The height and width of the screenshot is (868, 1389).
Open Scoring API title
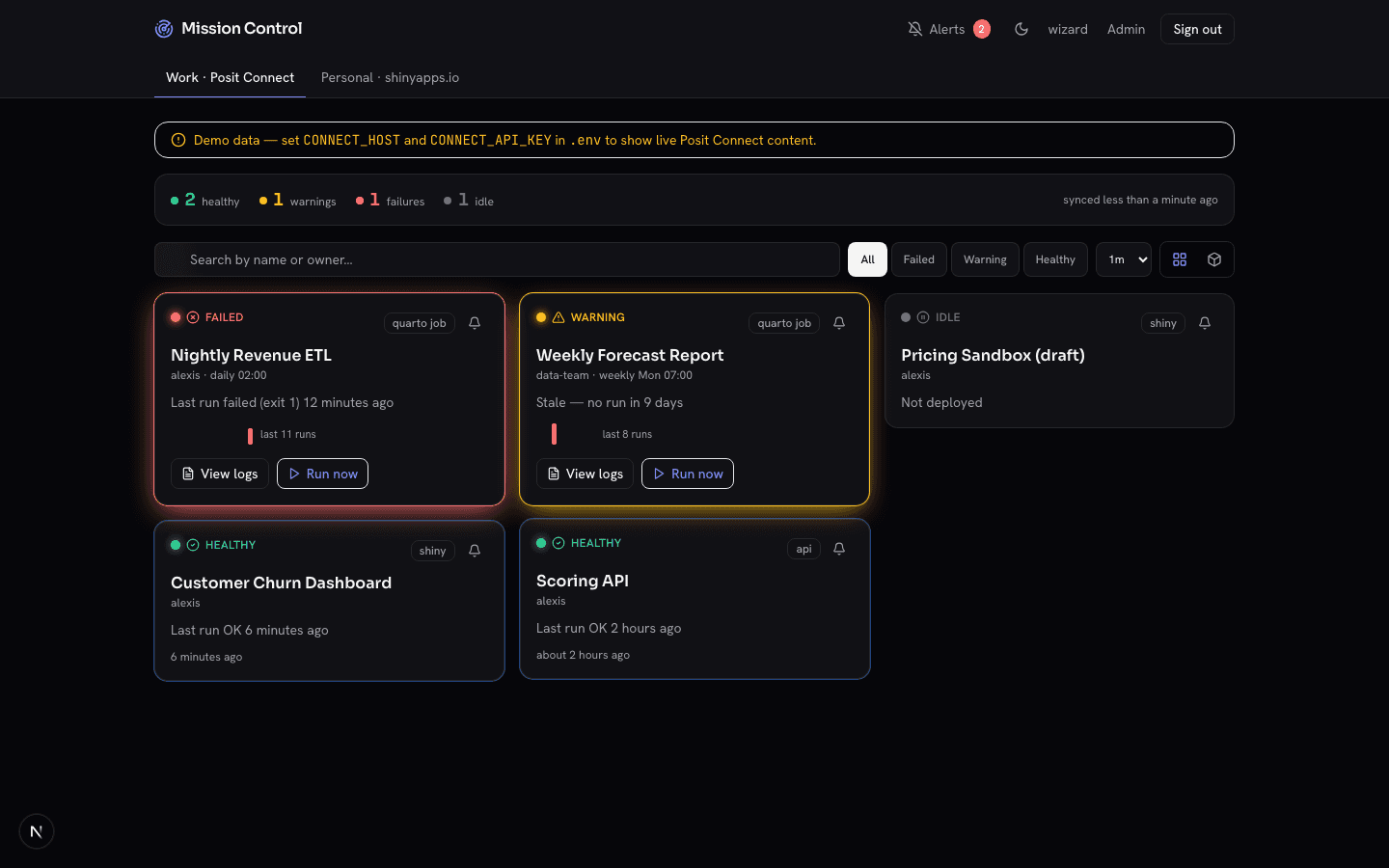[x=583, y=581]
